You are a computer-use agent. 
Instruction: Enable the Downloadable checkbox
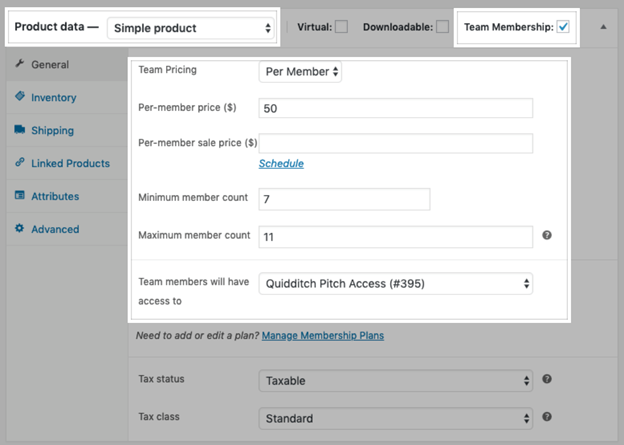click(442, 27)
